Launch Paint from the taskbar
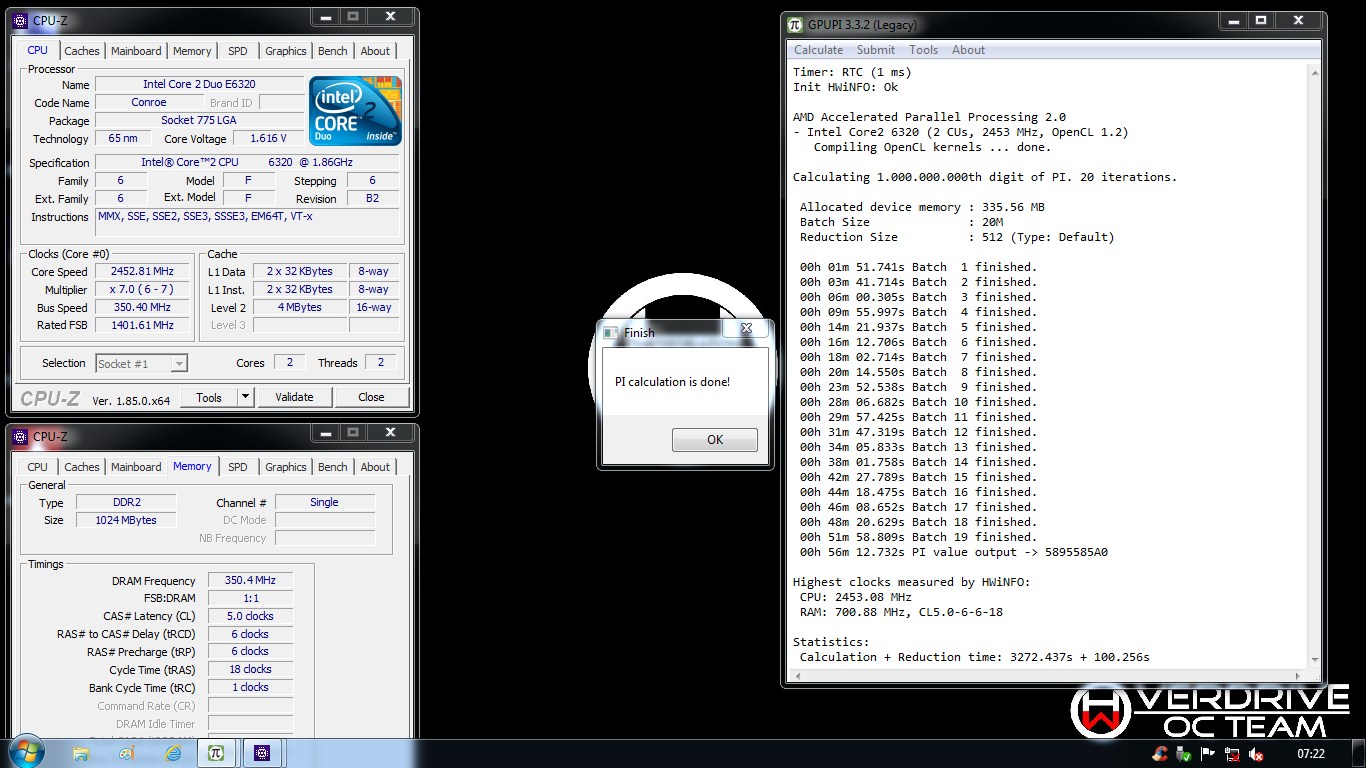The image size is (1366, 768). (127, 753)
